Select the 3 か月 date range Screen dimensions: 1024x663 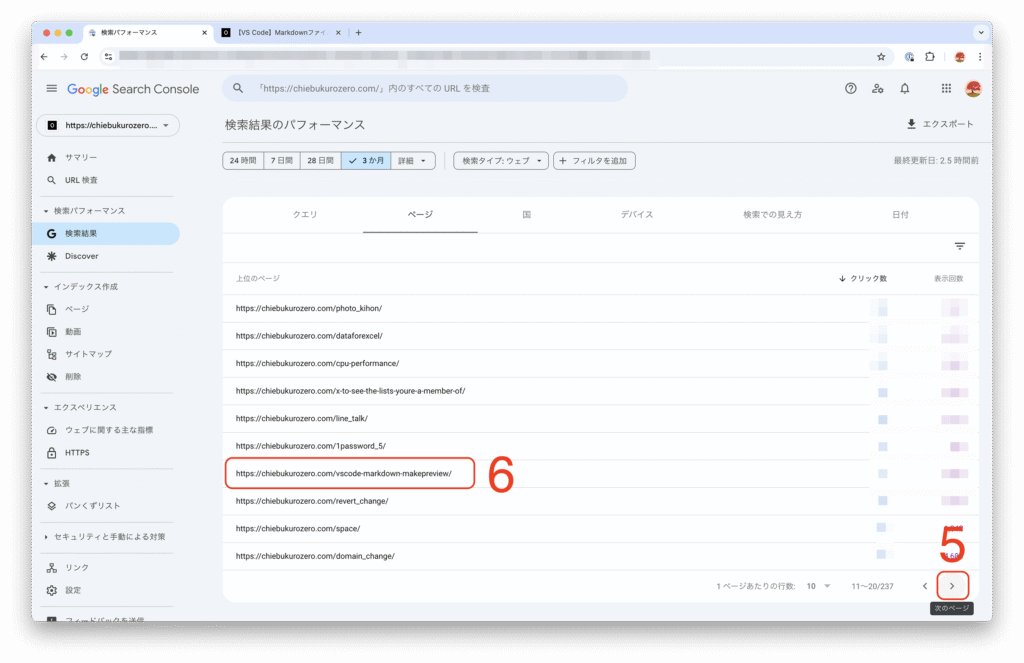pyautogui.click(x=366, y=161)
